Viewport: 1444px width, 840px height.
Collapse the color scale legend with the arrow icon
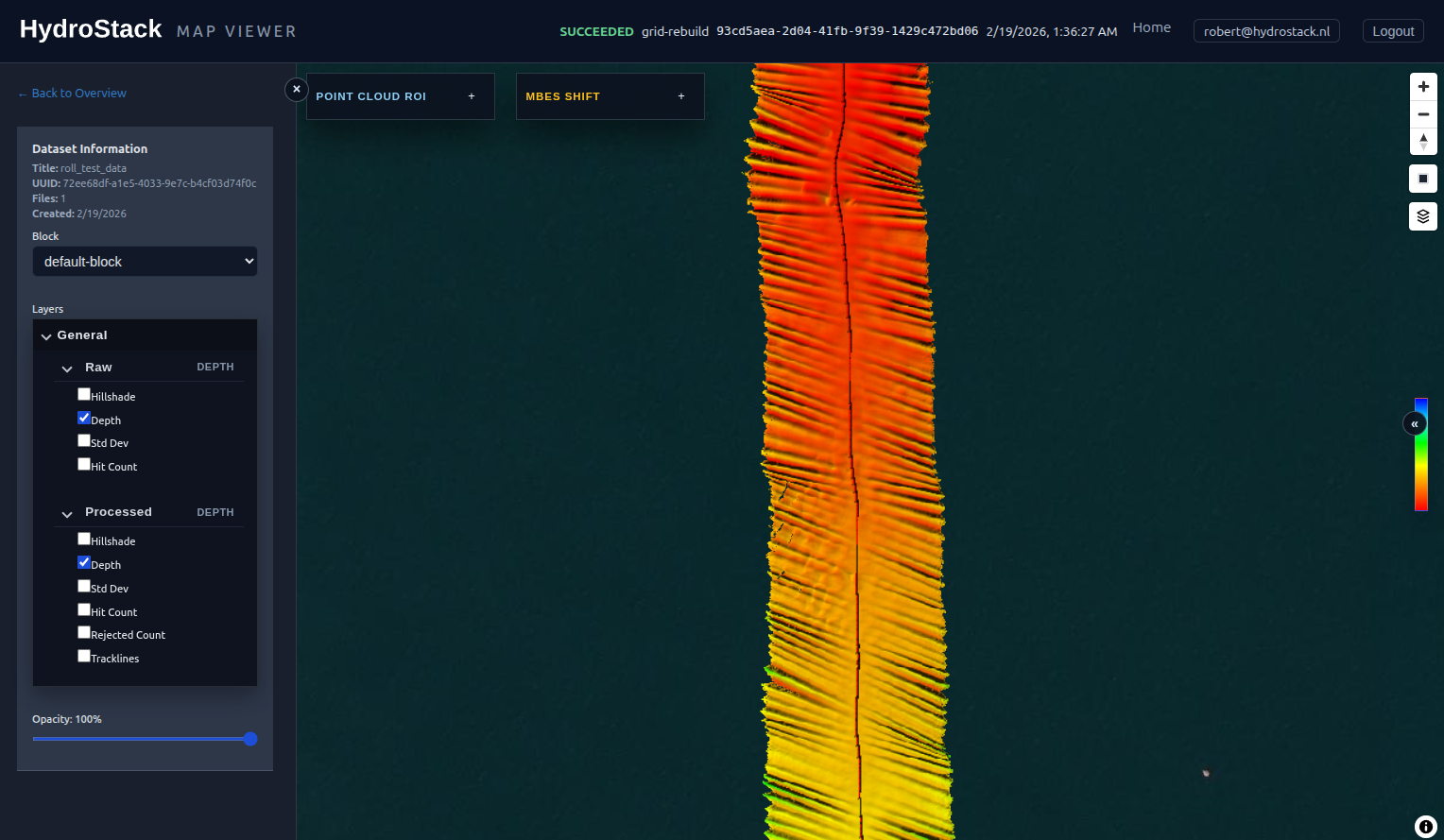(1414, 423)
